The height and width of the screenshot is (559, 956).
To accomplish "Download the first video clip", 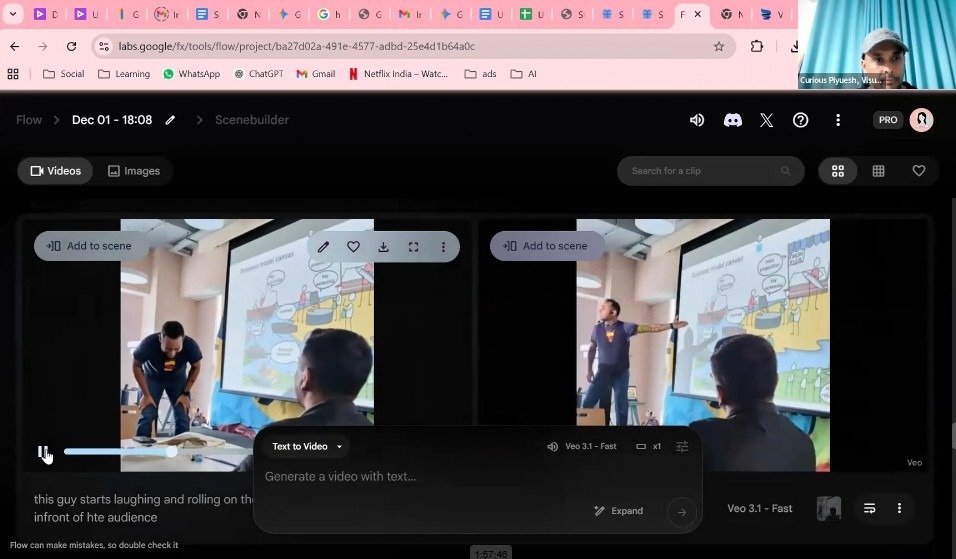I will click(383, 246).
